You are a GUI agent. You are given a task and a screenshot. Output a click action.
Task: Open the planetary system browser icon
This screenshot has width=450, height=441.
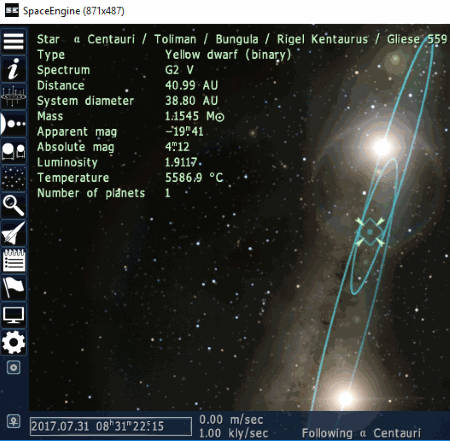click(x=13, y=124)
